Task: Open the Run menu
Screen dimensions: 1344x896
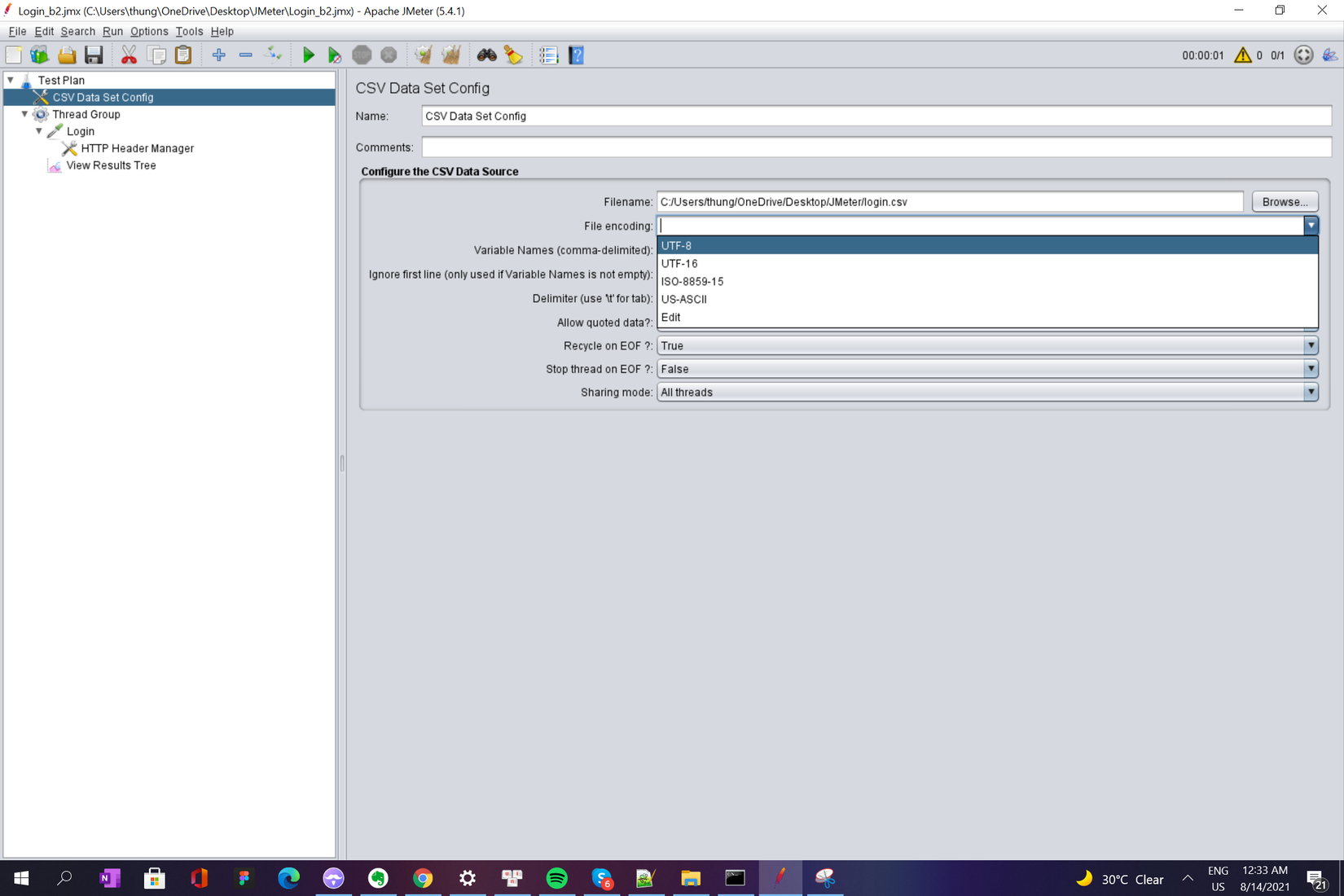Action: tap(112, 31)
